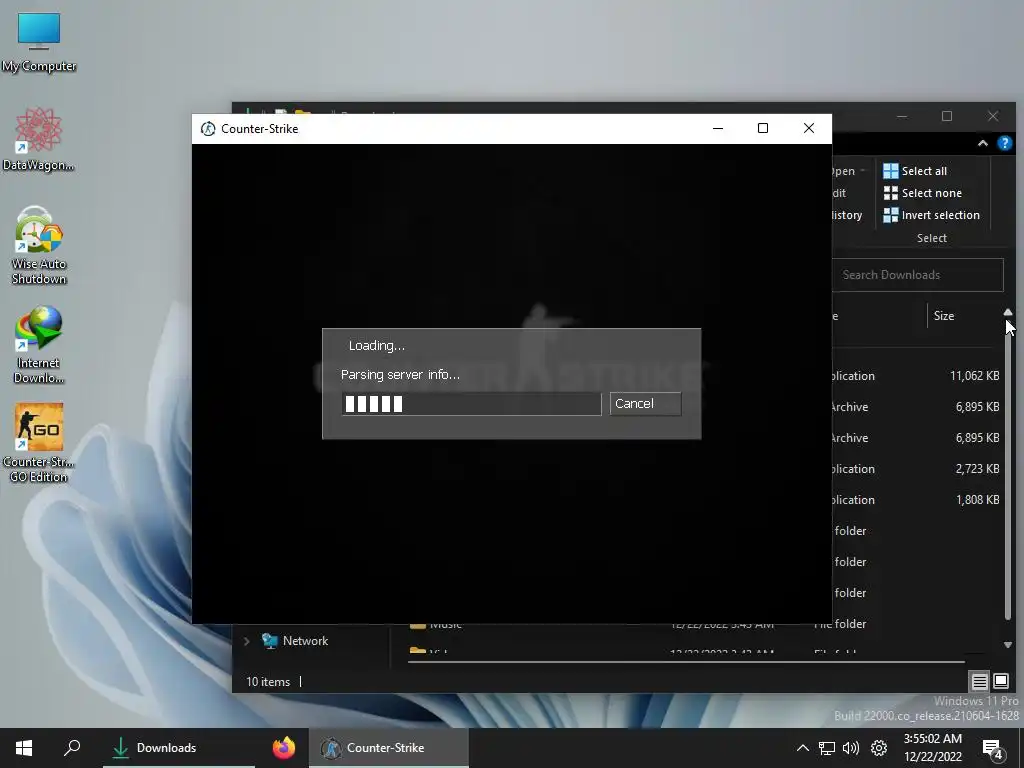Open network status tray icon

pyautogui.click(x=827, y=748)
